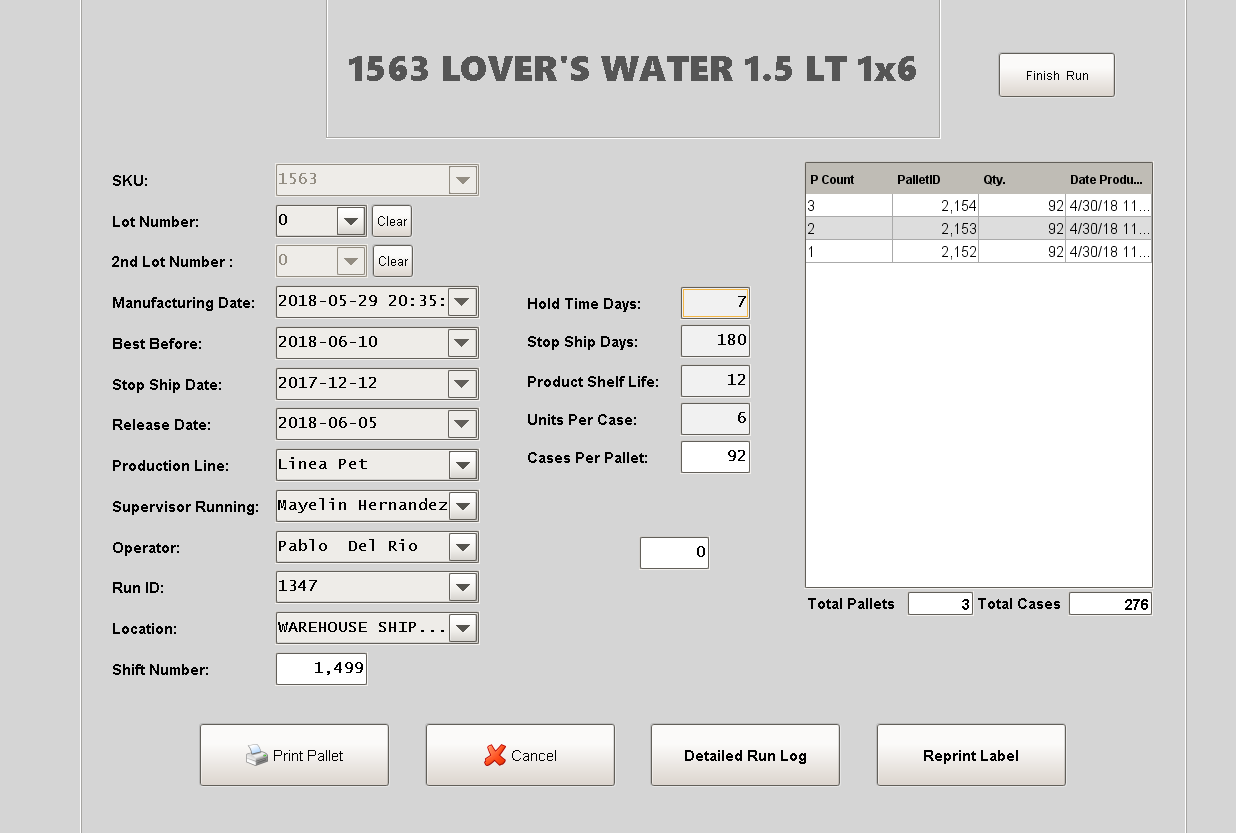Click the Shift Number input field

click(x=321, y=669)
